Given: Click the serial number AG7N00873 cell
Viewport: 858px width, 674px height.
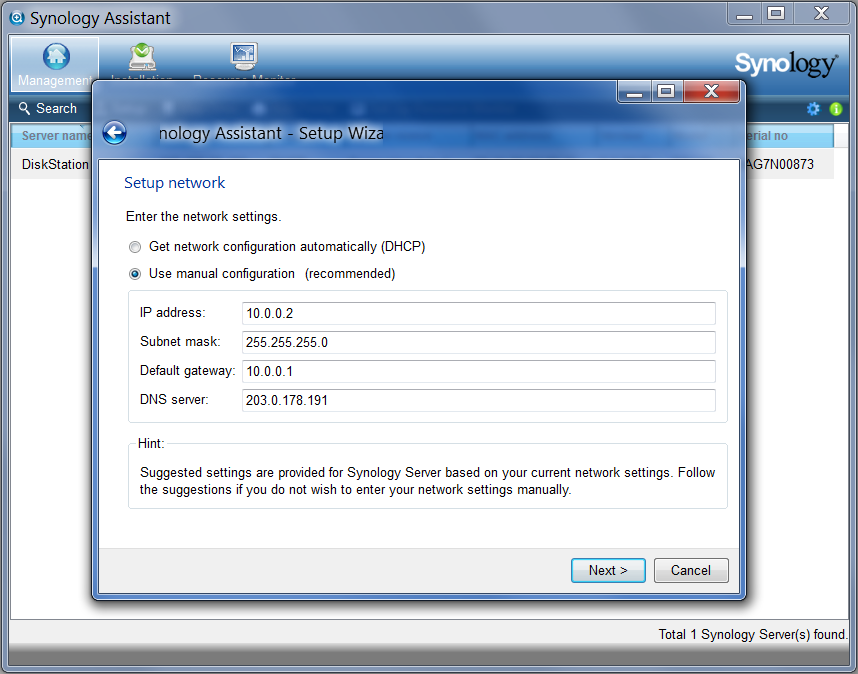Looking at the screenshot, I should pyautogui.click(x=780, y=164).
